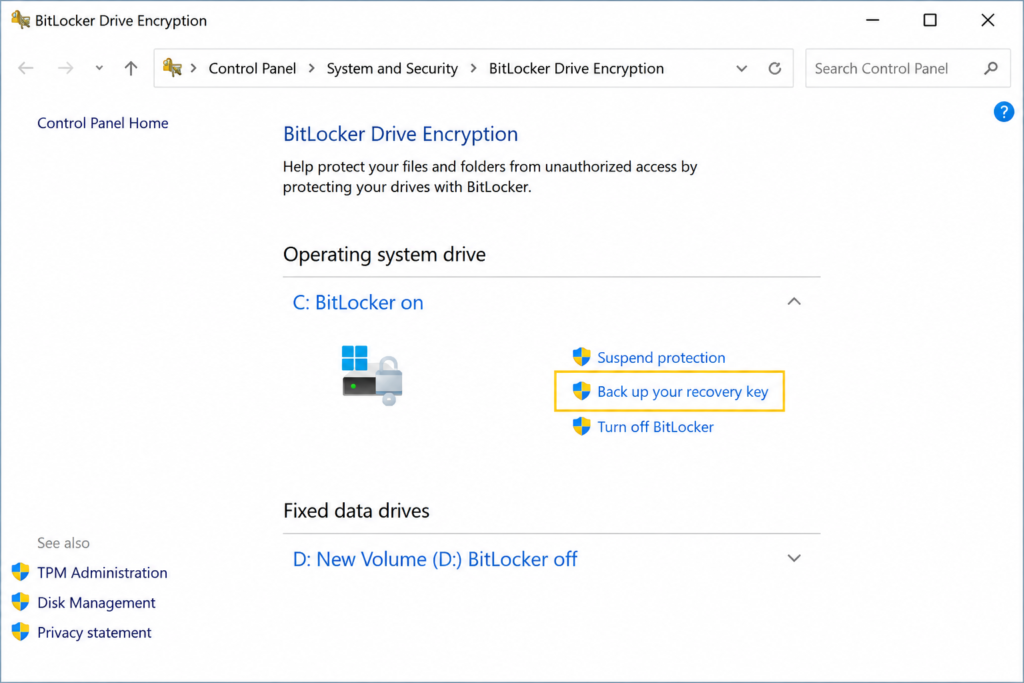Click D: New Volume BitLocker off heading
The width and height of the screenshot is (1024, 683).
point(435,560)
